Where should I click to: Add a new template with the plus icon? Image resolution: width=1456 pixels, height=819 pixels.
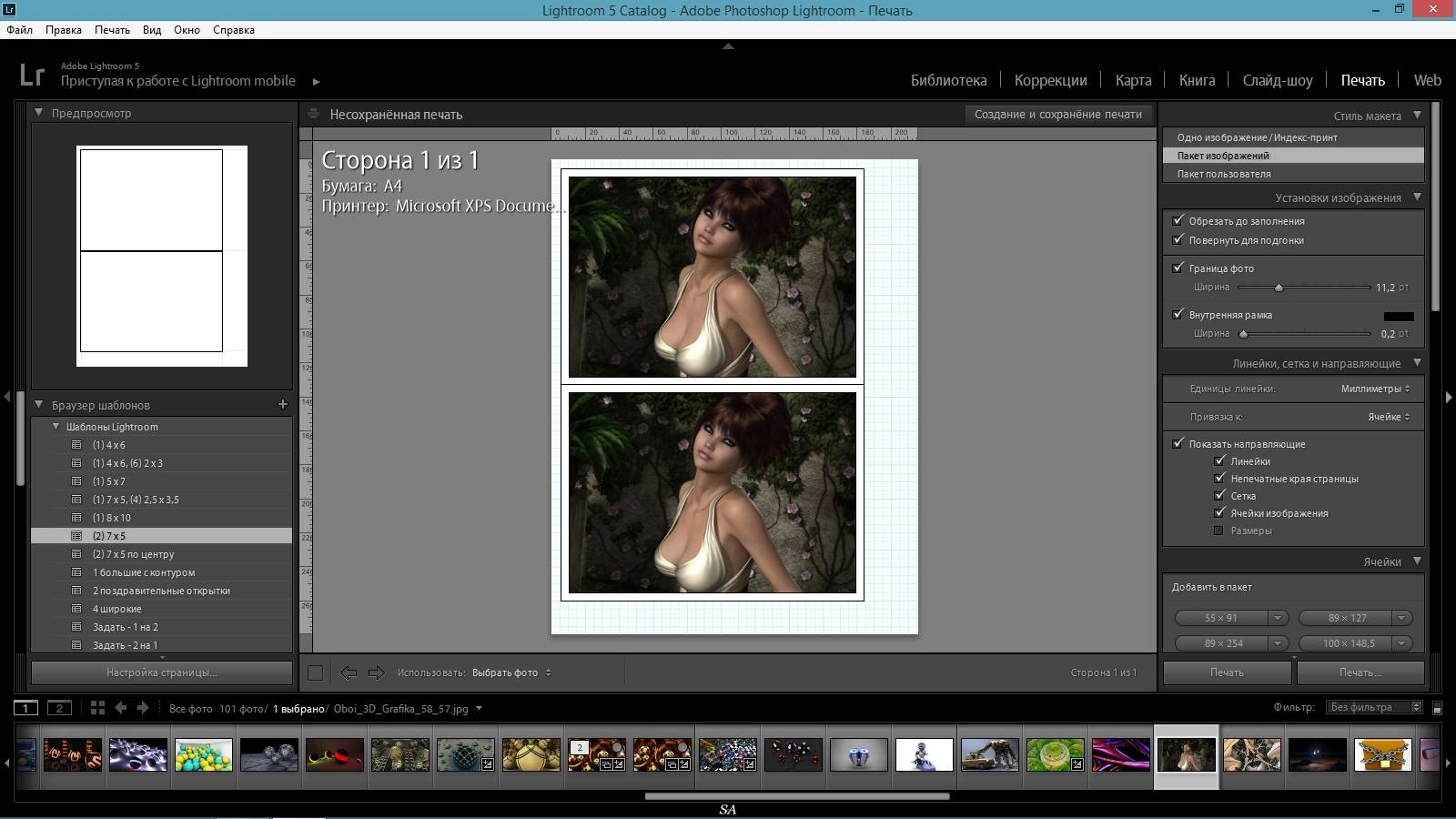(x=282, y=404)
